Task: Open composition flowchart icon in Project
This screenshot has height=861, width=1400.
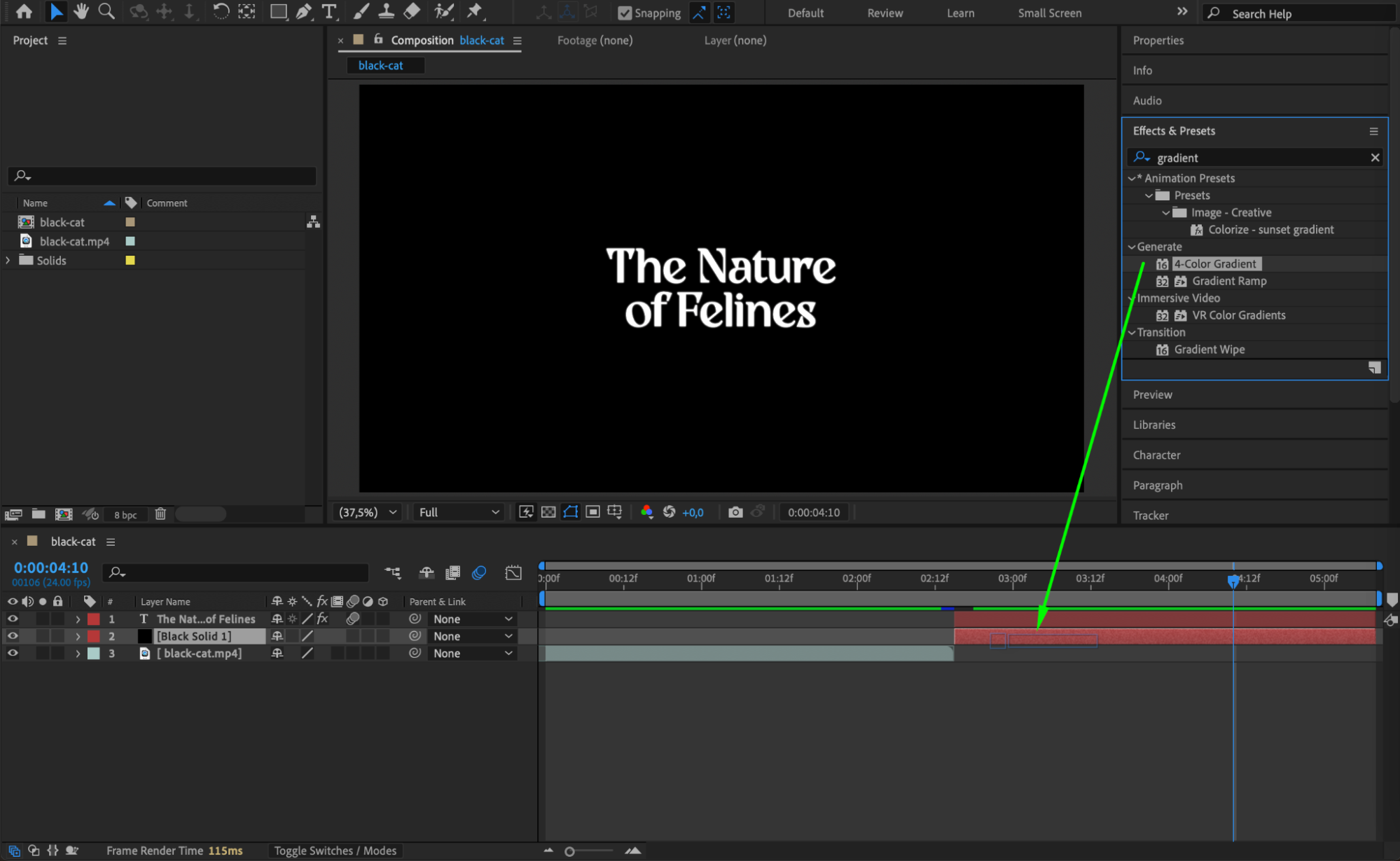Action: pos(313,222)
